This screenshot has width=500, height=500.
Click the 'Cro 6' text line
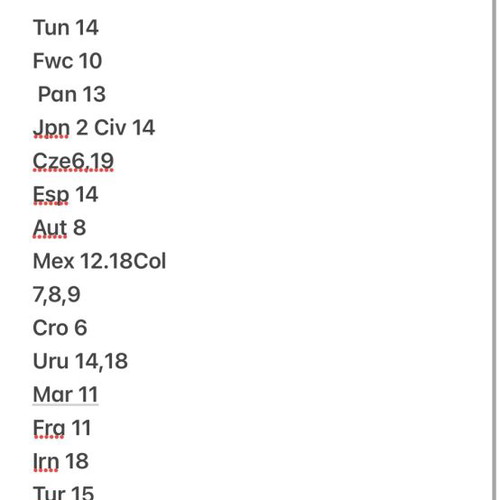coord(60,328)
